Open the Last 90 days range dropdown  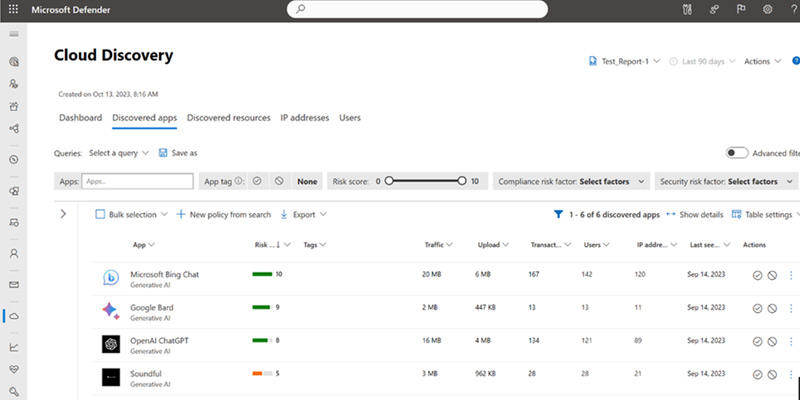point(702,61)
